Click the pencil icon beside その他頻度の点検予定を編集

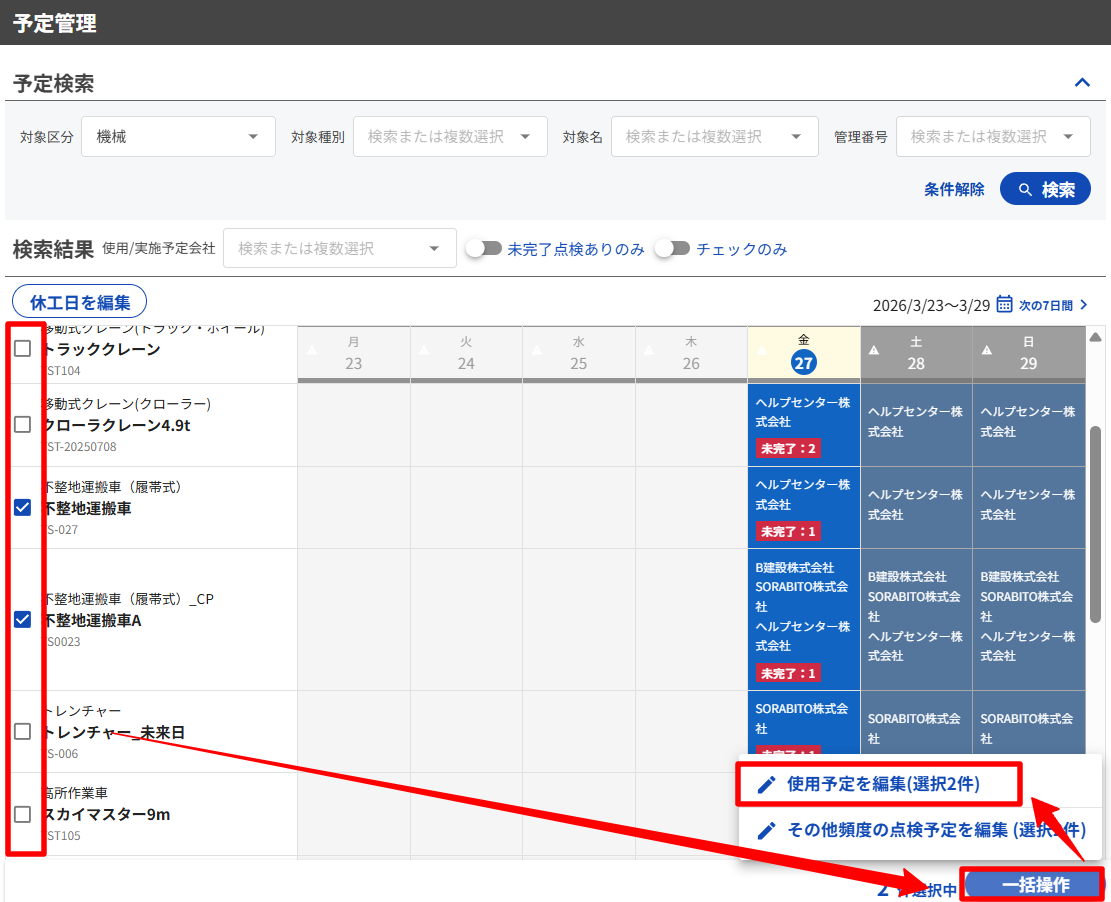click(x=766, y=830)
